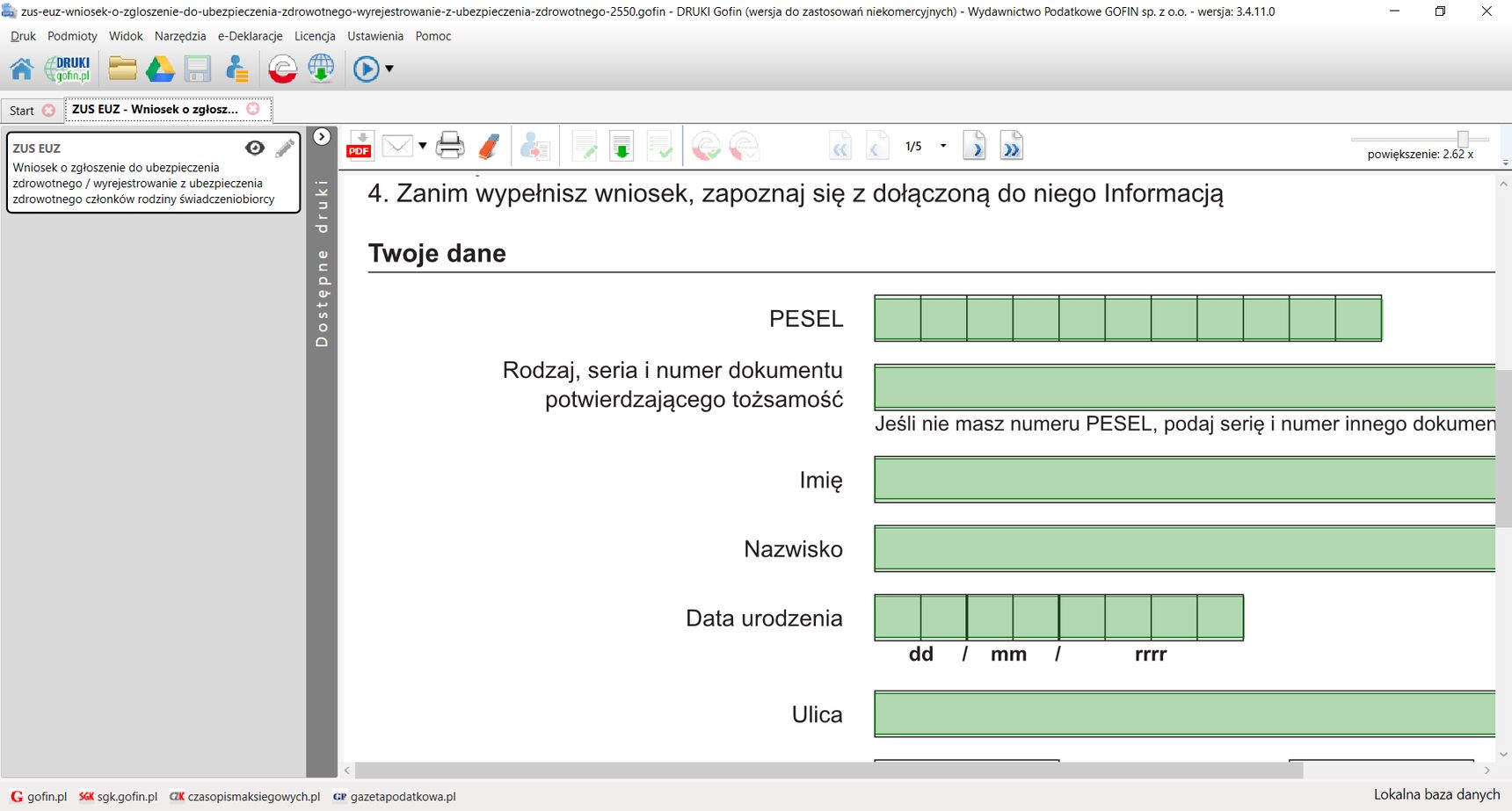
Task: Open the Podmioty menu
Action: tap(72, 36)
